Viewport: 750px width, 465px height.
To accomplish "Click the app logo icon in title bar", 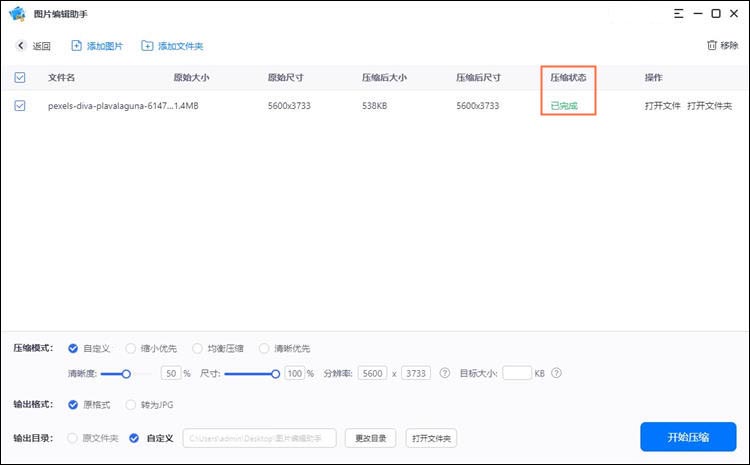I will [x=17, y=13].
